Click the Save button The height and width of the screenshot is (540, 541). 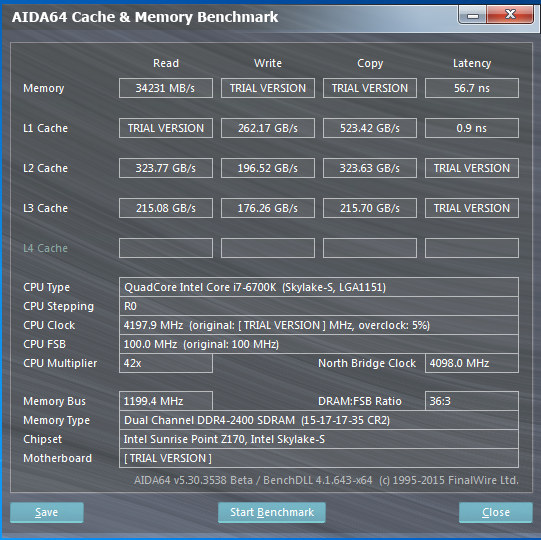point(47,512)
